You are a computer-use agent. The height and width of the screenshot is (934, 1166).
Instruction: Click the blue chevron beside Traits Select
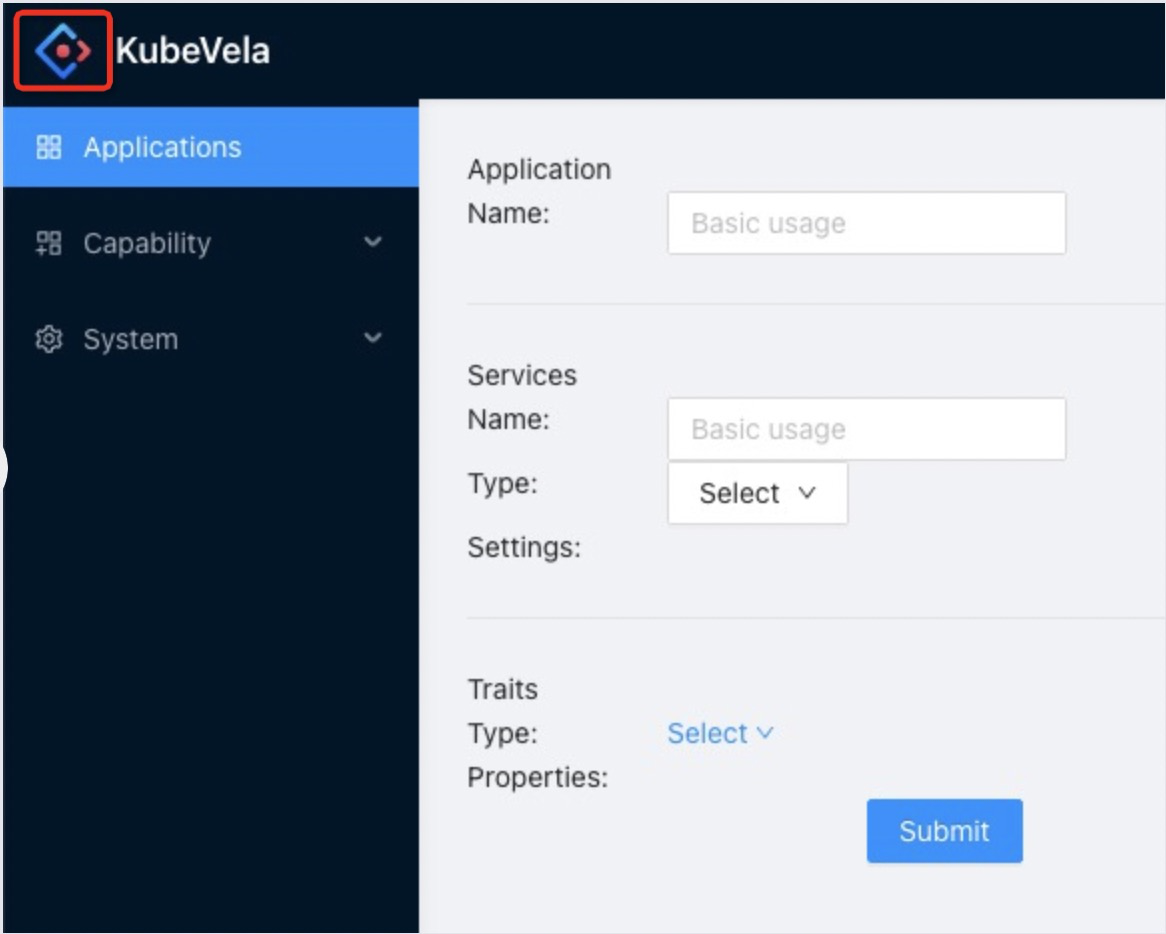(766, 733)
